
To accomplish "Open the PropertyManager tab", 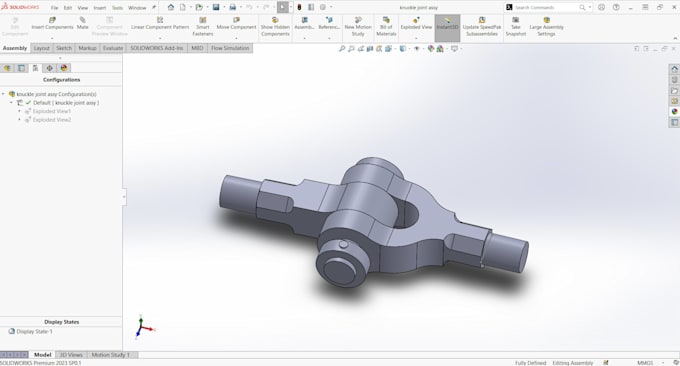I will pyautogui.click(x=21, y=68).
